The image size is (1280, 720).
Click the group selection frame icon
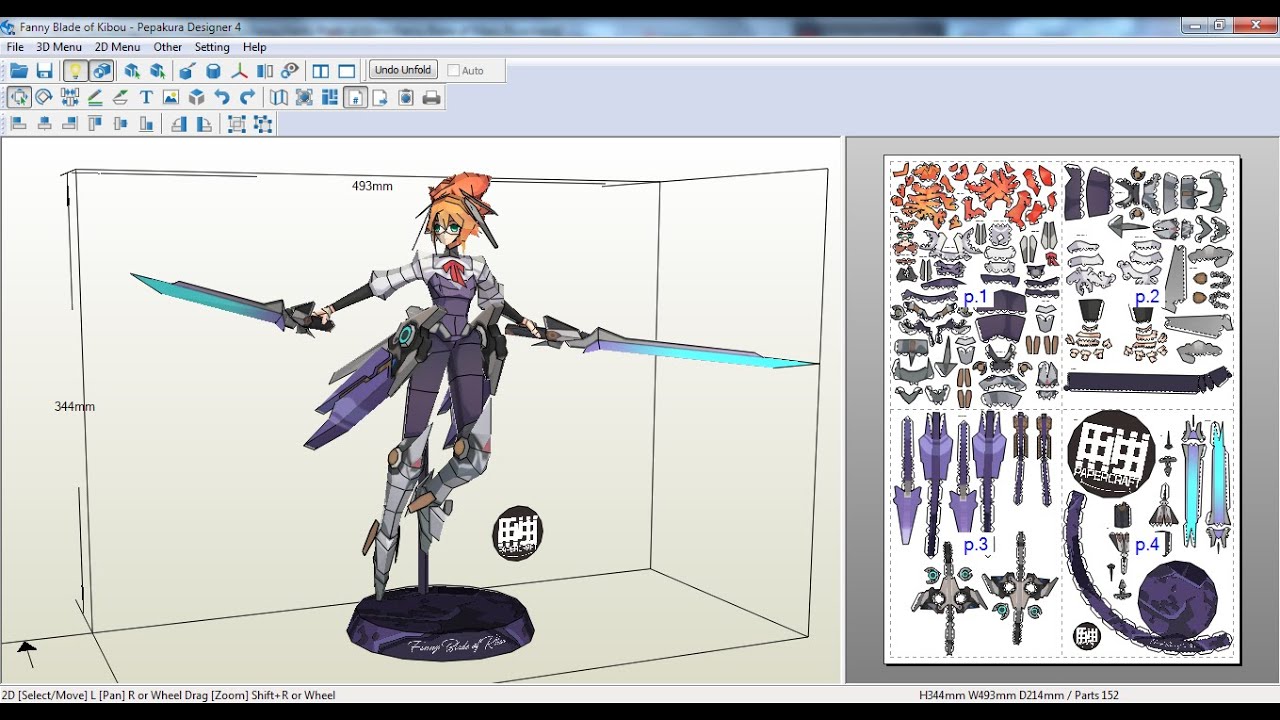tap(237, 124)
